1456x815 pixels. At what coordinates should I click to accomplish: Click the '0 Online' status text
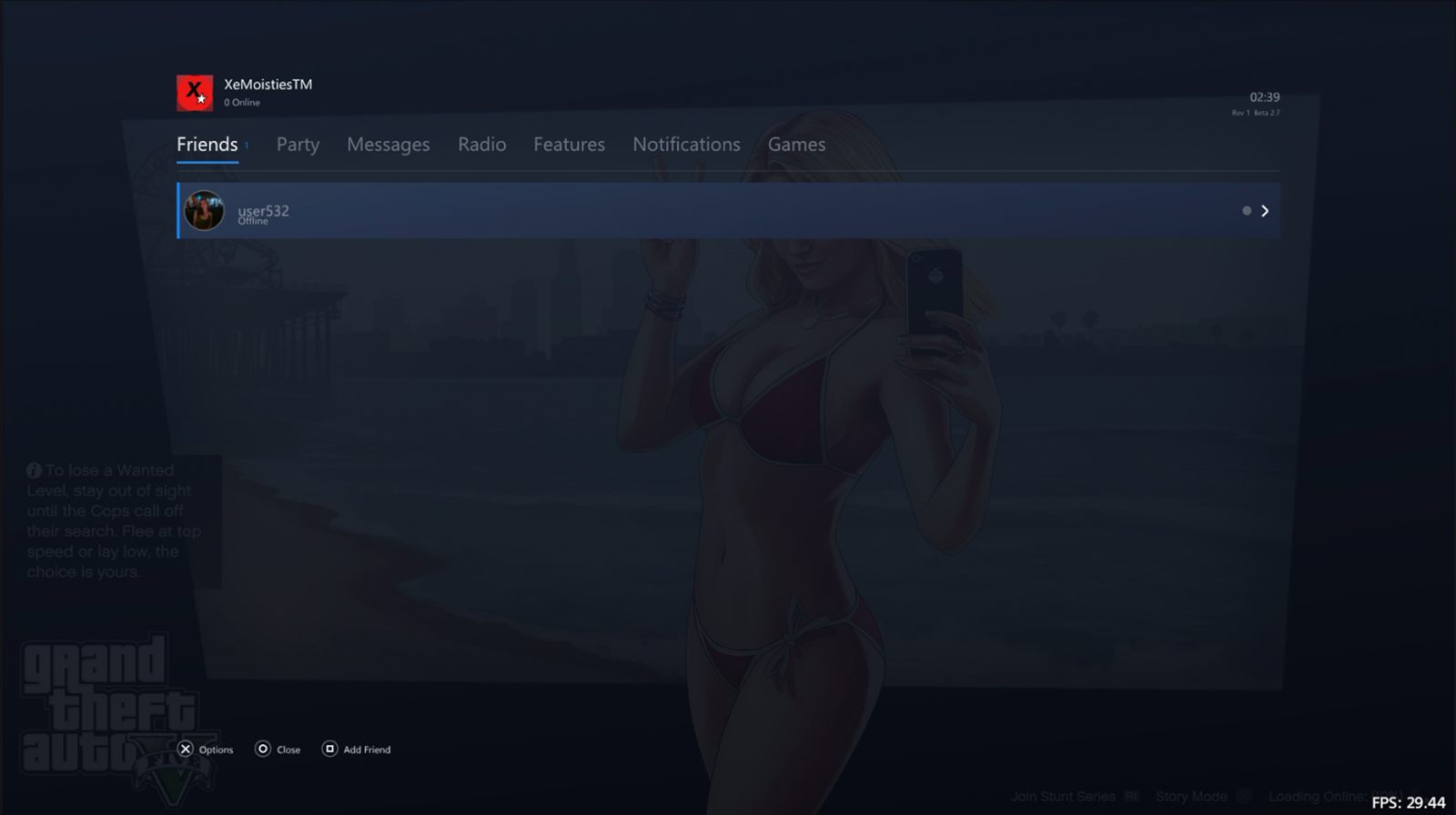(242, 103)
